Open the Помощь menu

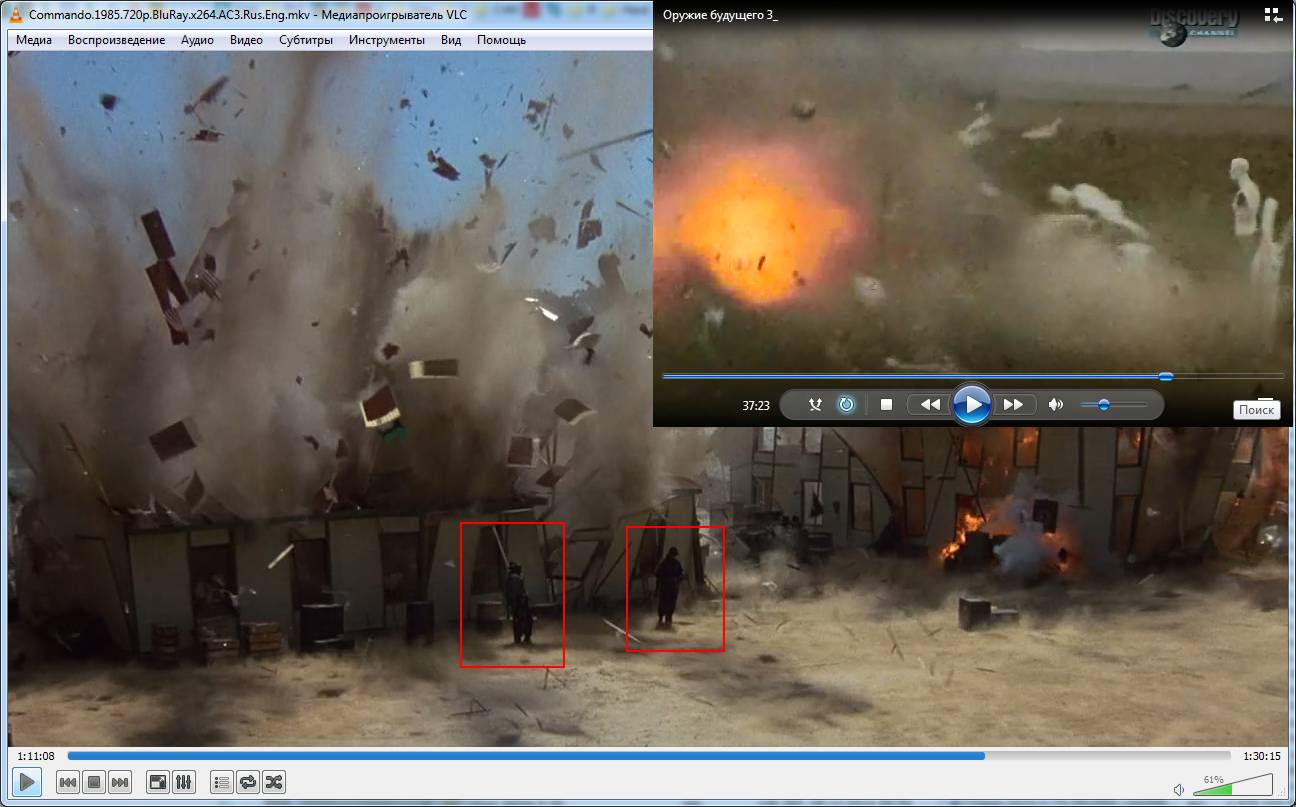click(x=501, y=40)
